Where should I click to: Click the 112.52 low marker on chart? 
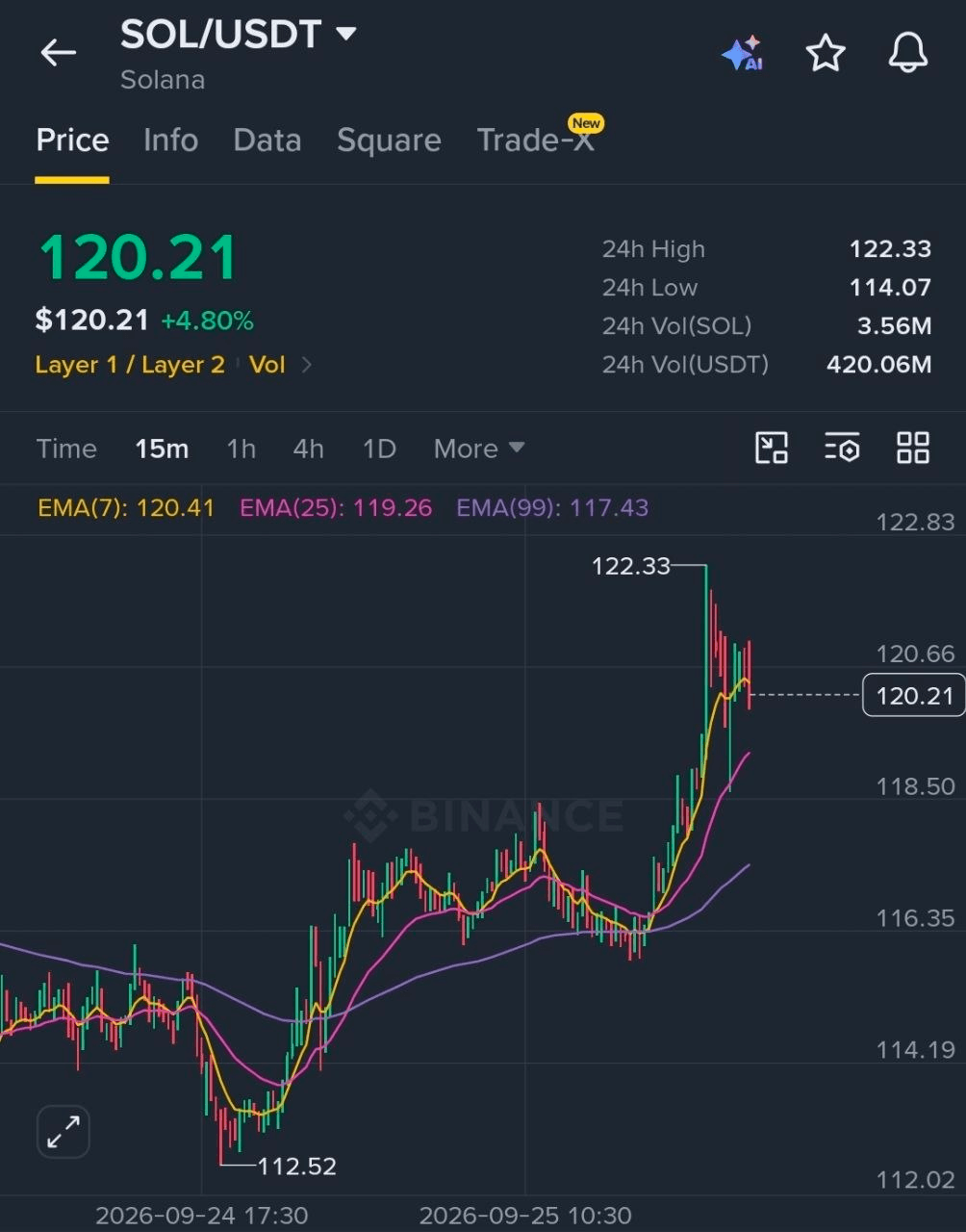click(297, 1167)
